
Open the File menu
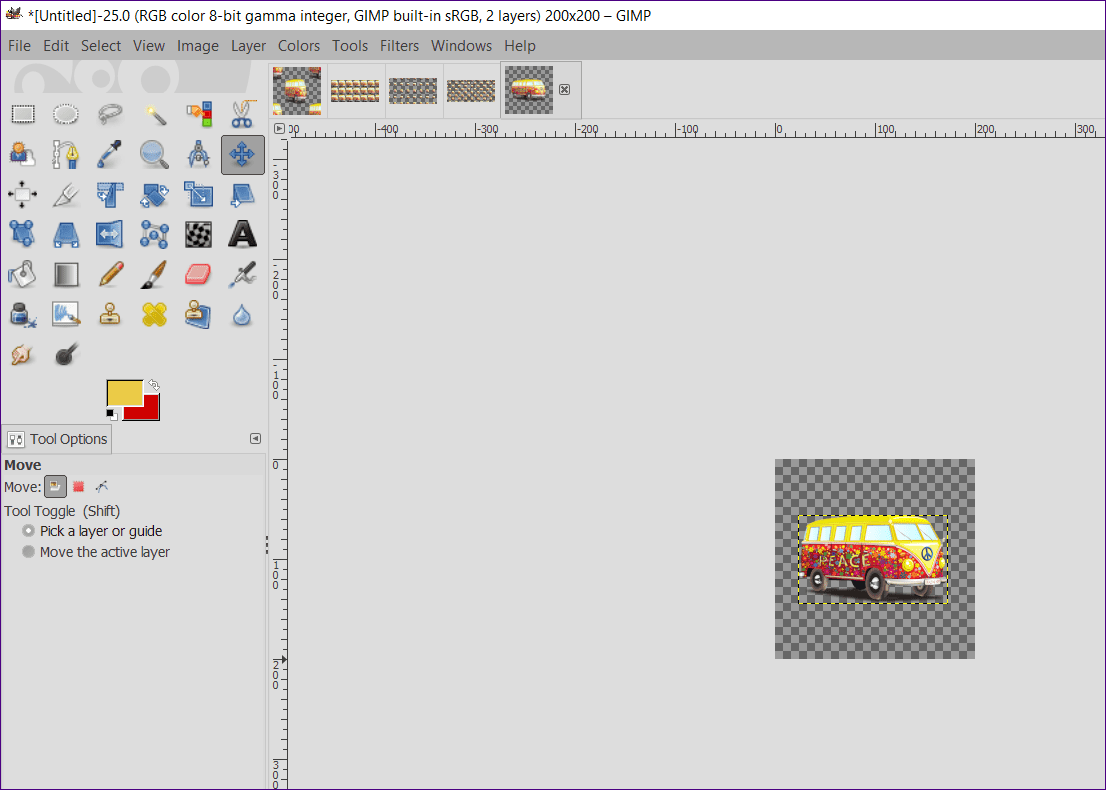coord(19,46)
